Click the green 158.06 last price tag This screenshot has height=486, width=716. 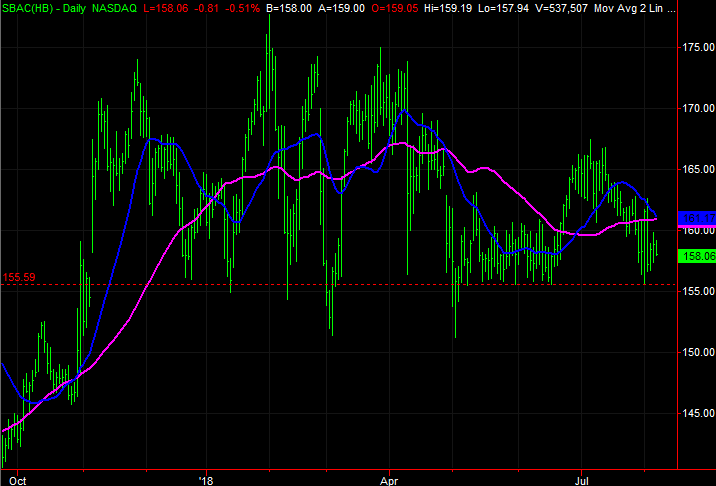point(697,256)
